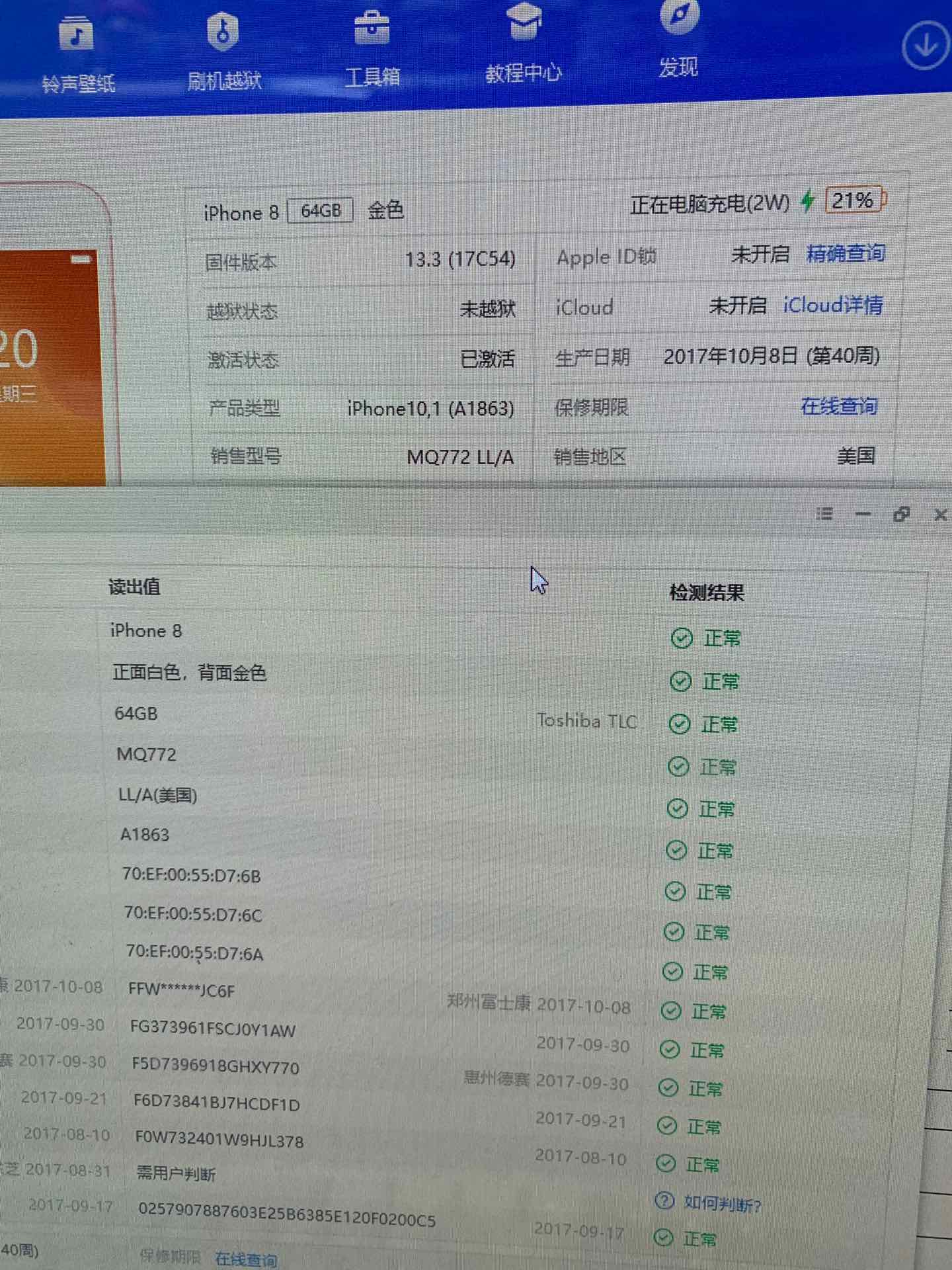Open the list menu icon in report window
Viewport: 952px width, 1270px height.
click(x=824, y=513)
